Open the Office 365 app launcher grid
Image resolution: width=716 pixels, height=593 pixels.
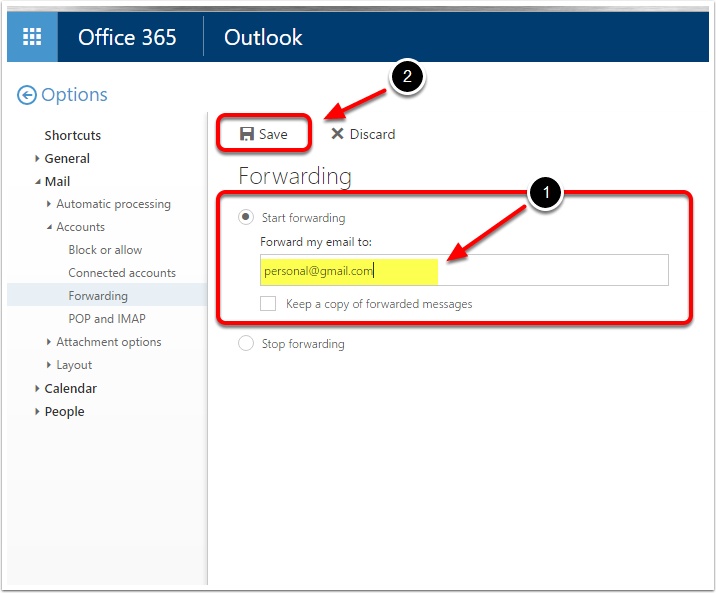point(32,37)
